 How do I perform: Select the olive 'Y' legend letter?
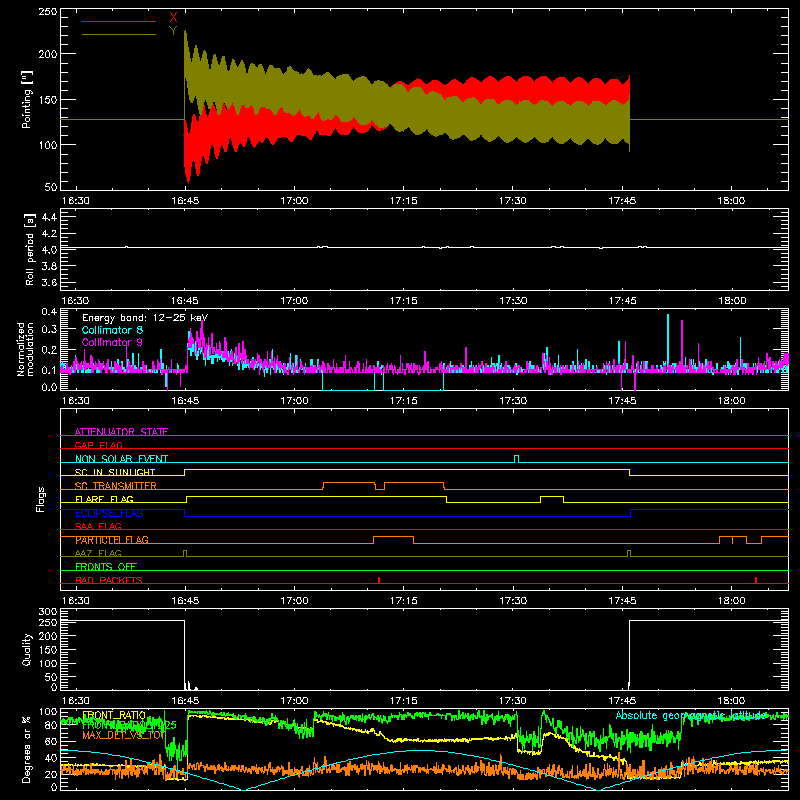point(173,31)
